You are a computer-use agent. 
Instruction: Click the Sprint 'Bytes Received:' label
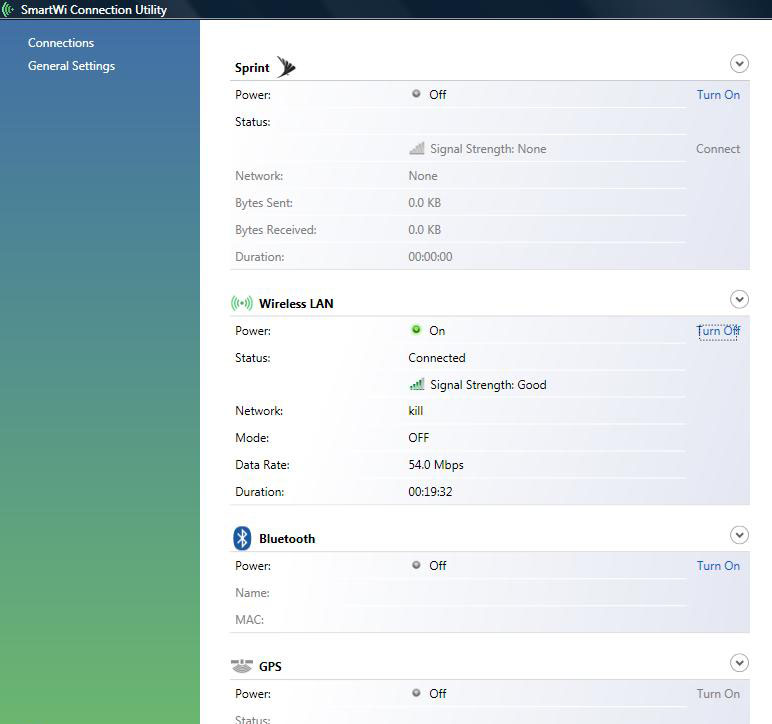276,230
